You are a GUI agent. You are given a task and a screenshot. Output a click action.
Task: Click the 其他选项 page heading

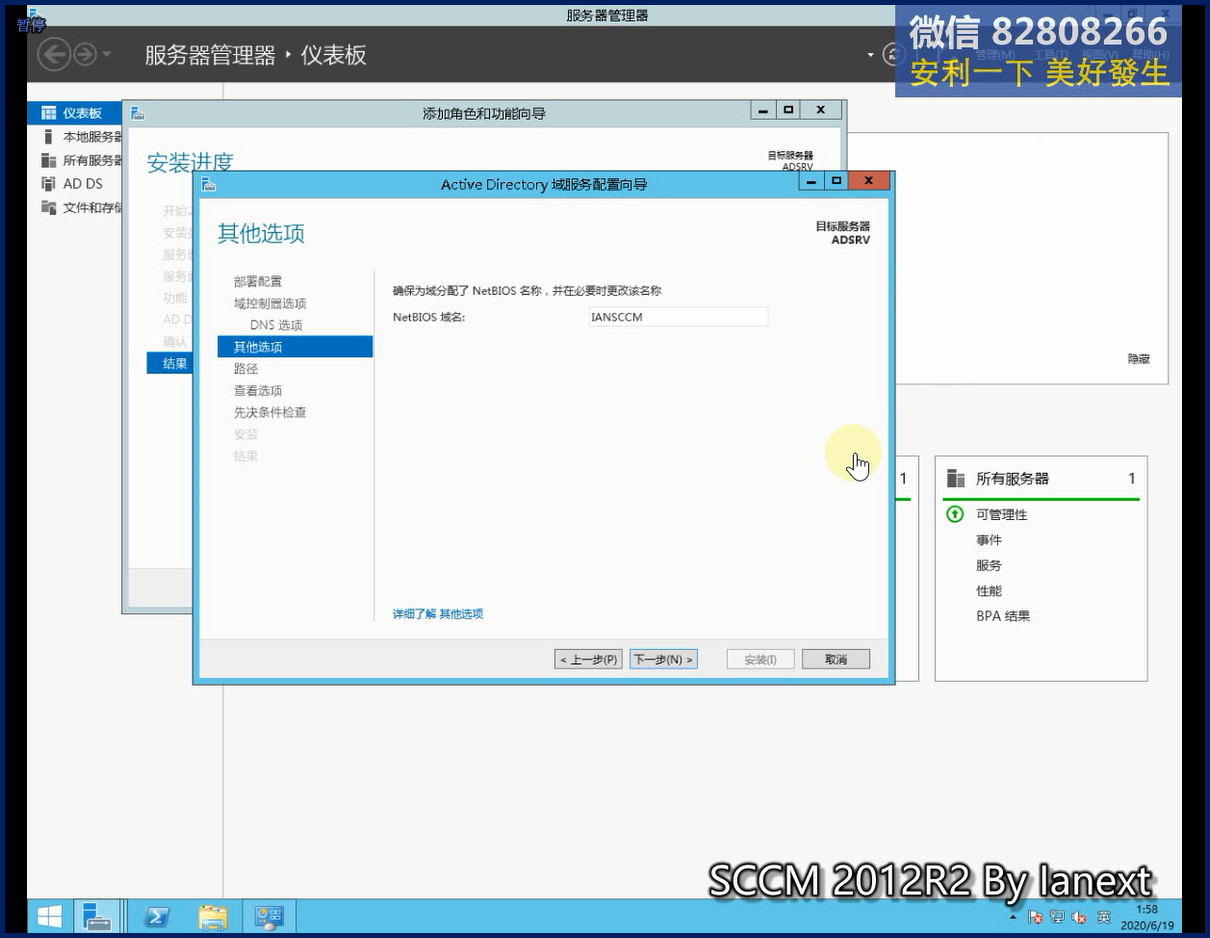tap(261, 234)
